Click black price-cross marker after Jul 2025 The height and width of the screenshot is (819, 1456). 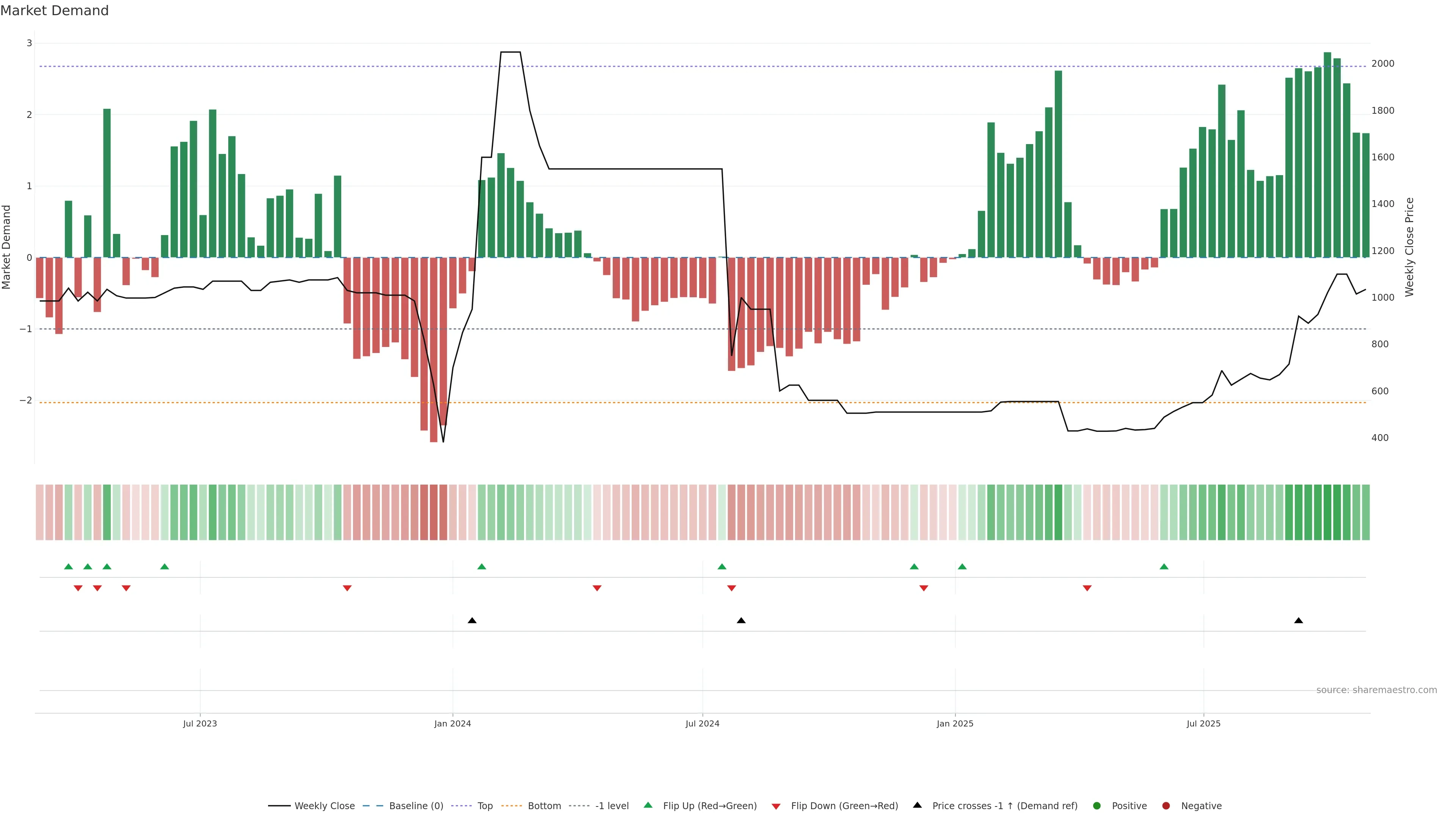(1298, 621)
